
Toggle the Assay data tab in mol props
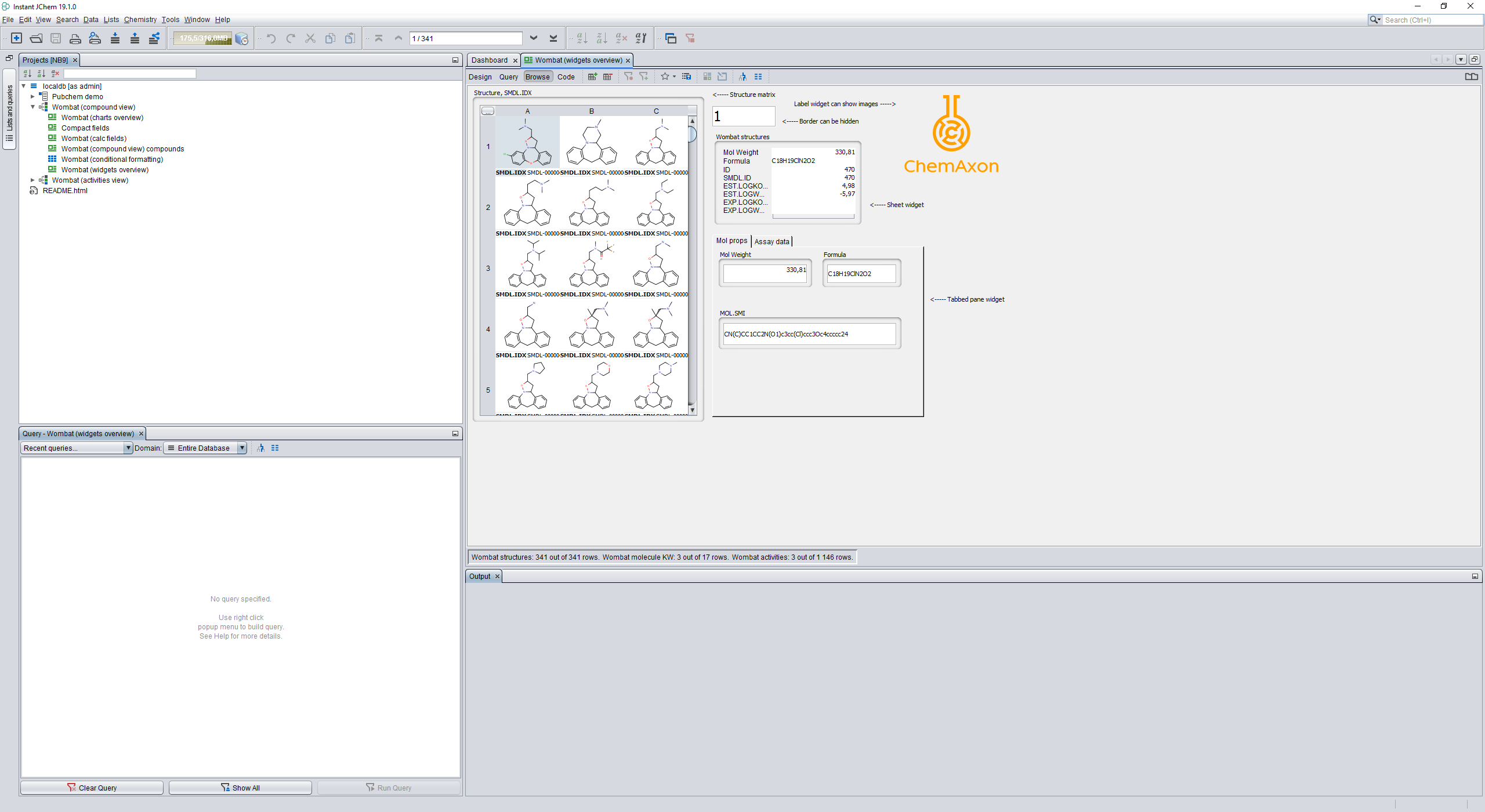[771, 240]
